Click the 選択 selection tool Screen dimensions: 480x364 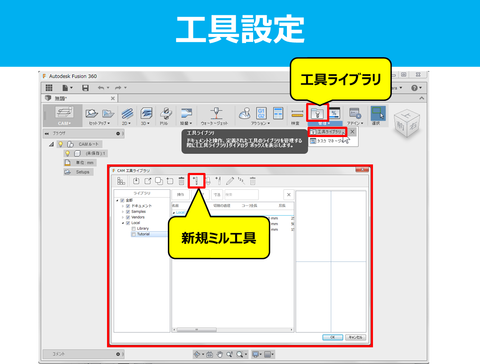tap(378, 116)
